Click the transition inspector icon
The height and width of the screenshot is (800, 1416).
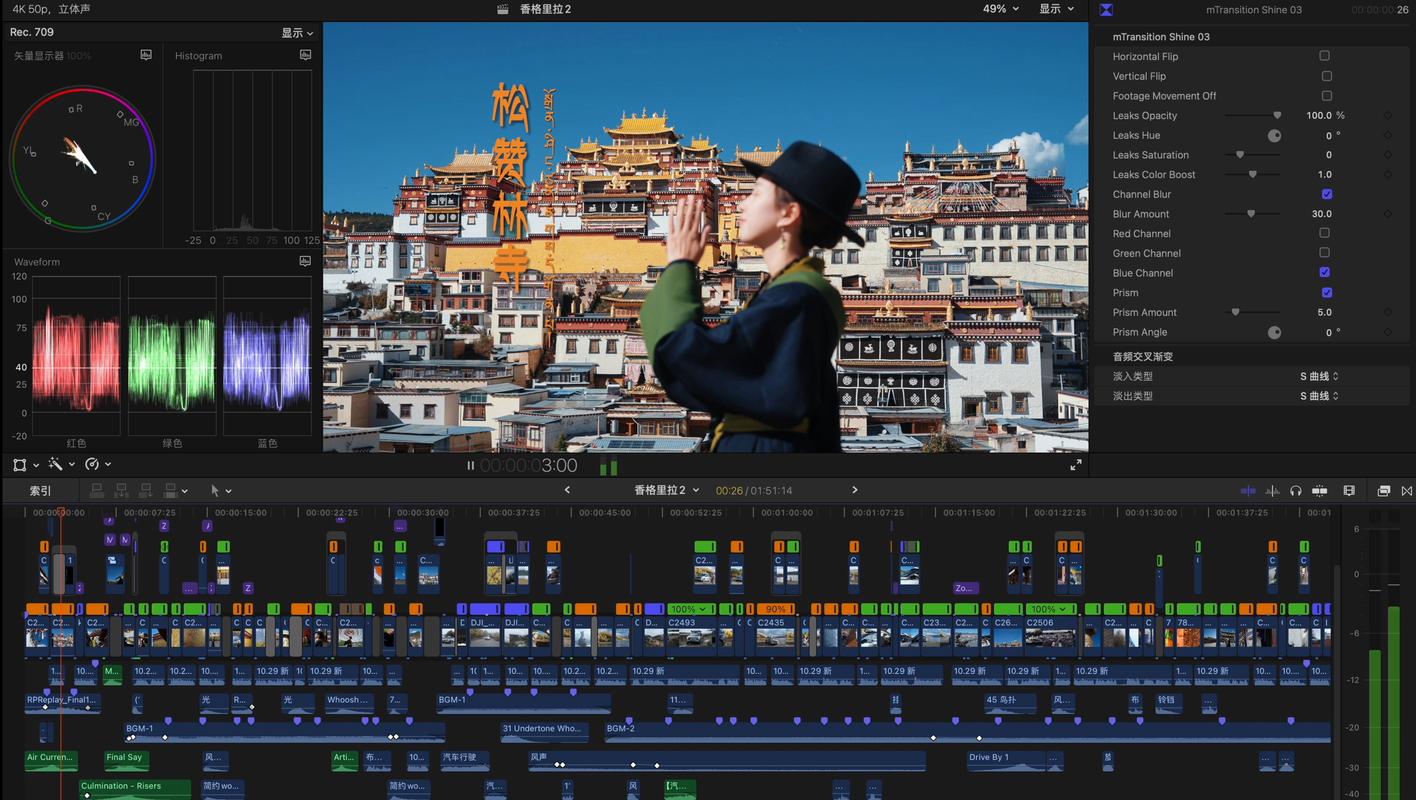click(x=1106, y=10)
